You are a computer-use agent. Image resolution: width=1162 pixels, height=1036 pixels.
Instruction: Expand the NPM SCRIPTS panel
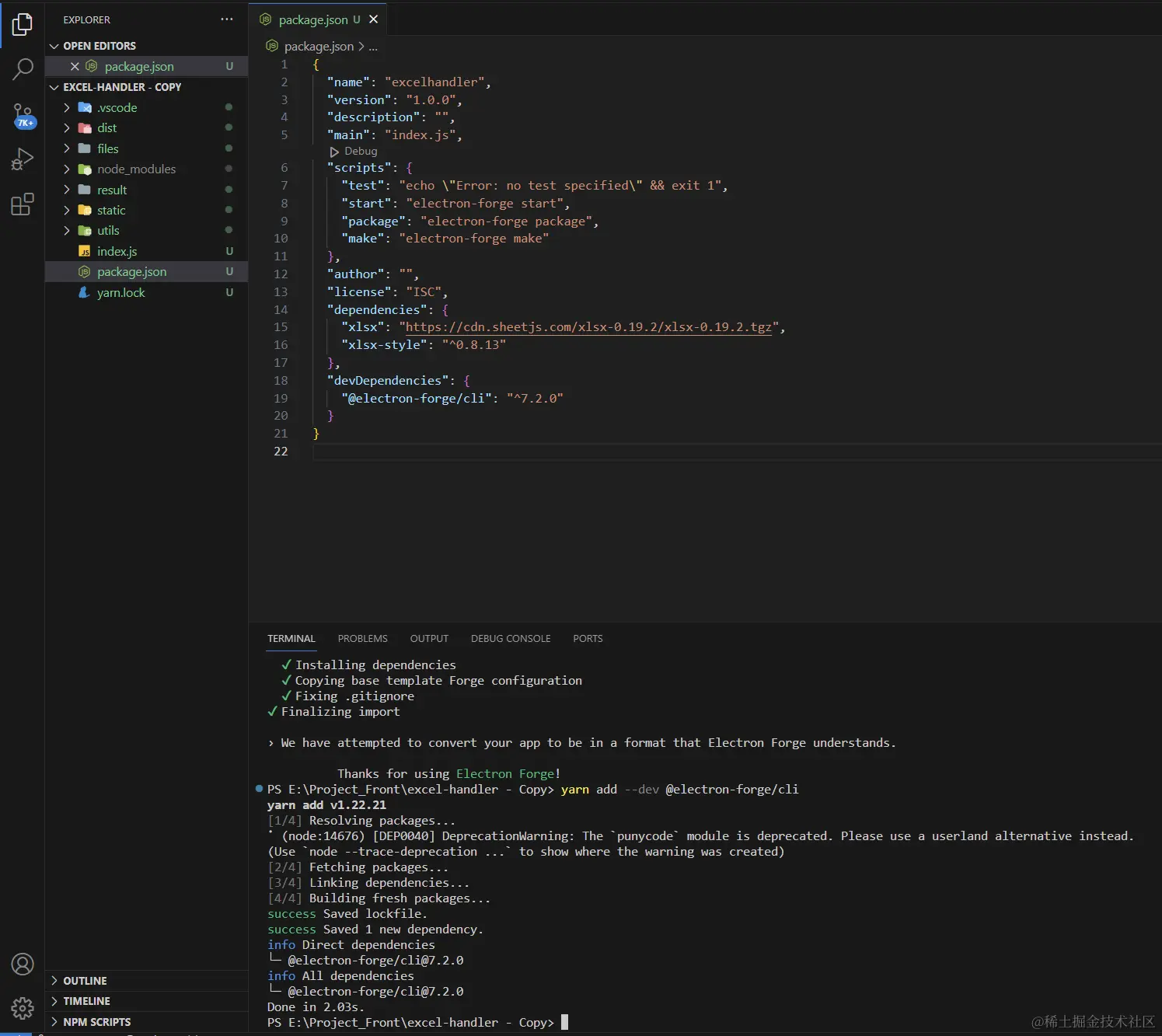(x=147, y=1022)
